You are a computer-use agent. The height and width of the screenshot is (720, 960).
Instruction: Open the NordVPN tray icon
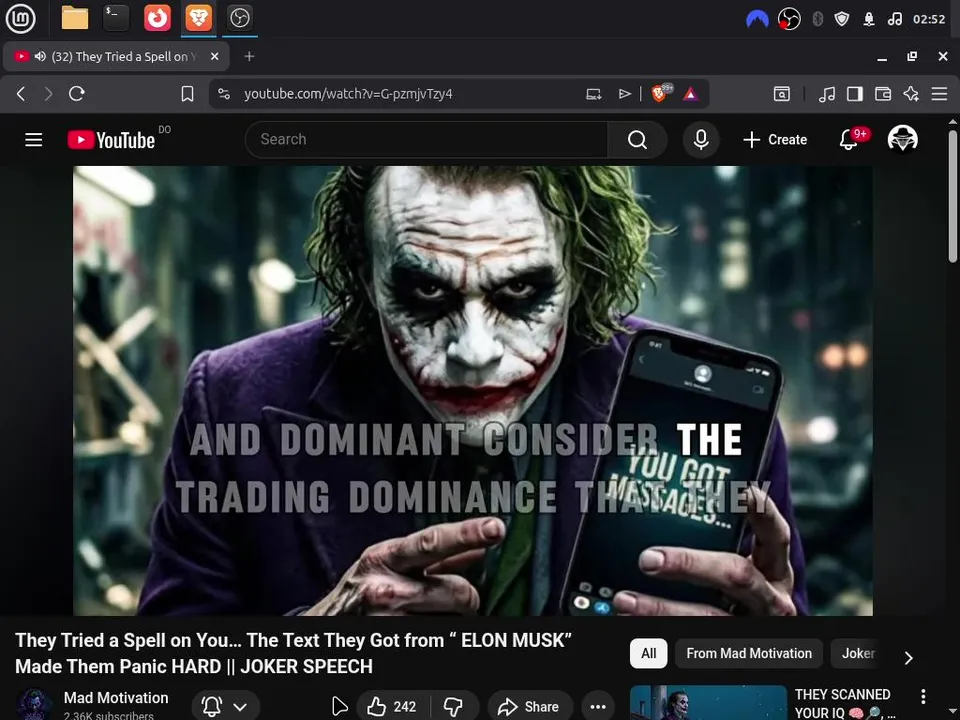point(757,20)
